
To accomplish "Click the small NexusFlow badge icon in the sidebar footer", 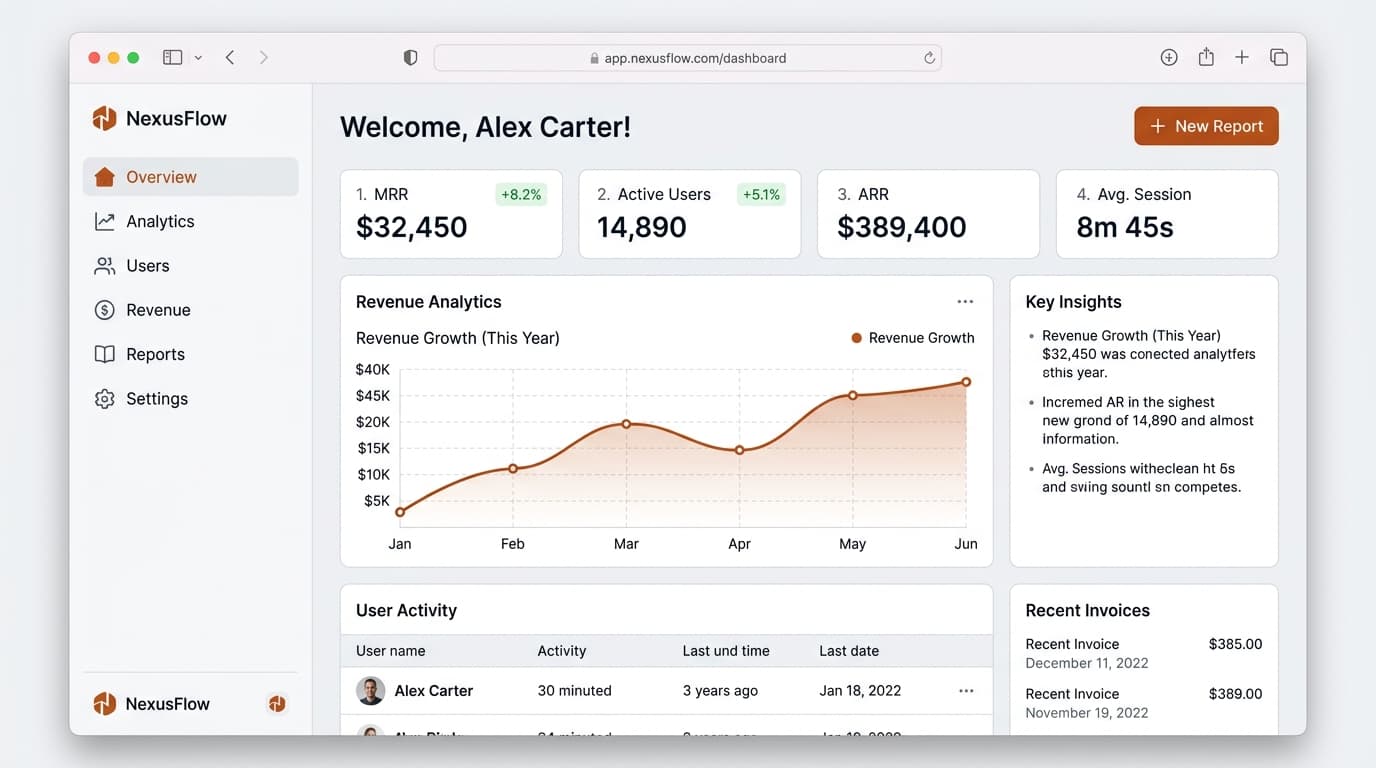I will pyautogui.click(x=277, y=704).
